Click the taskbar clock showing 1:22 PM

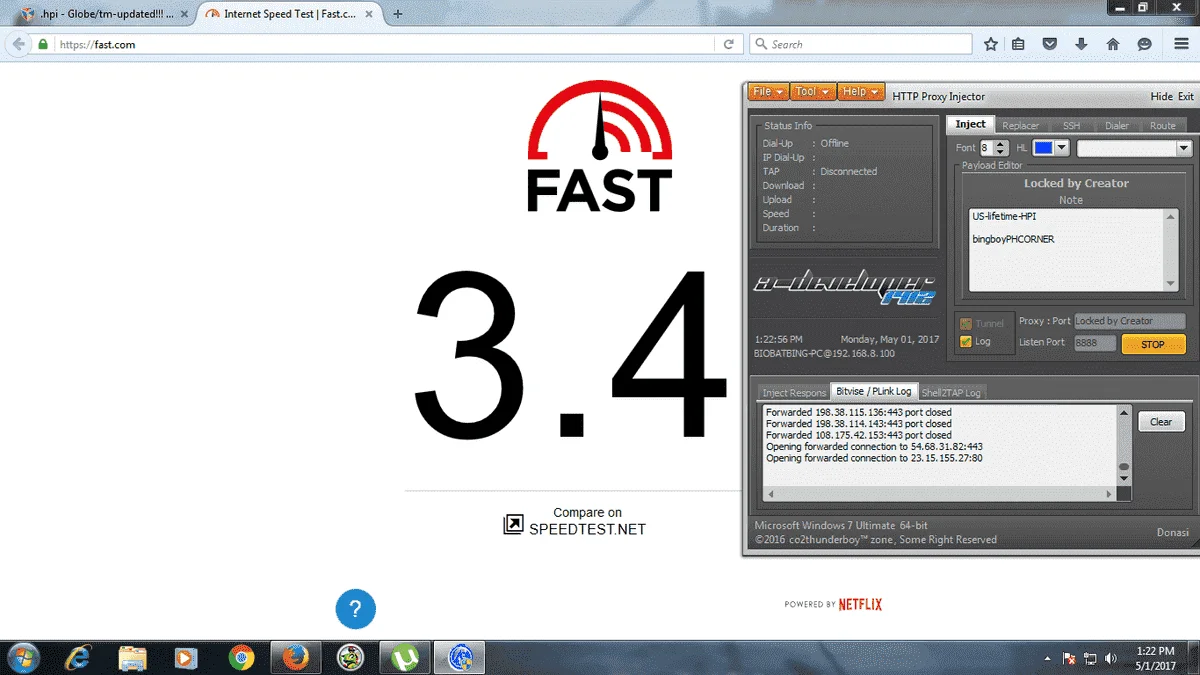pos(1155,657)
